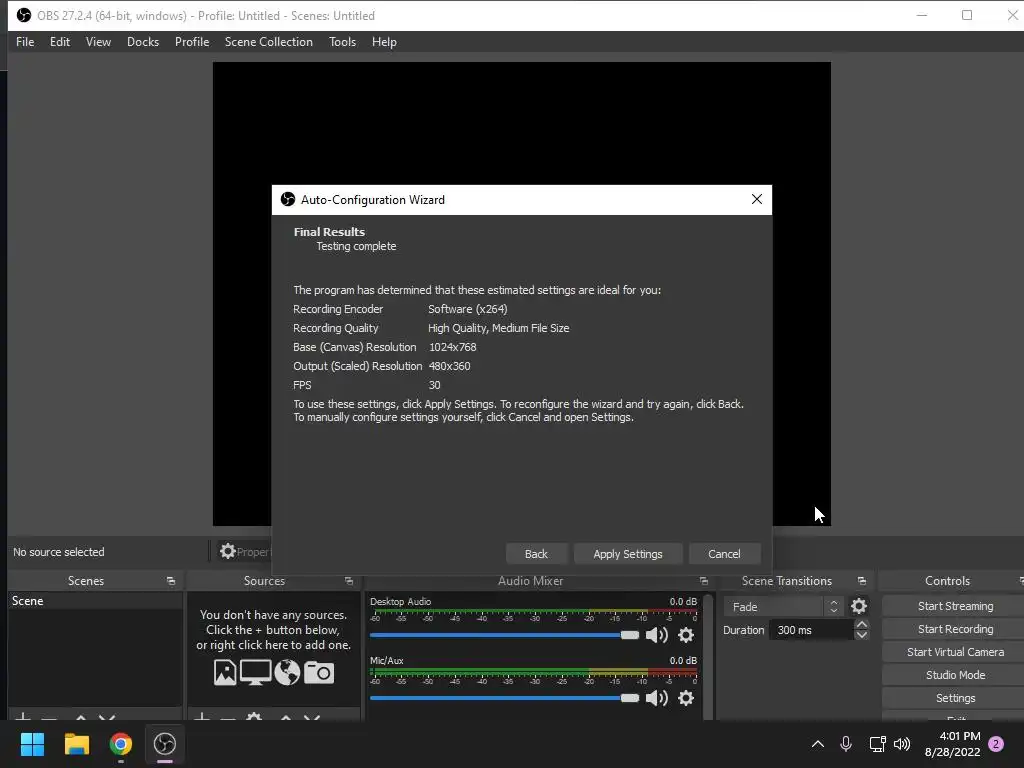Open Windows Start menu
The width and height of the screenshot is (1024, 768).
point(32,744)
